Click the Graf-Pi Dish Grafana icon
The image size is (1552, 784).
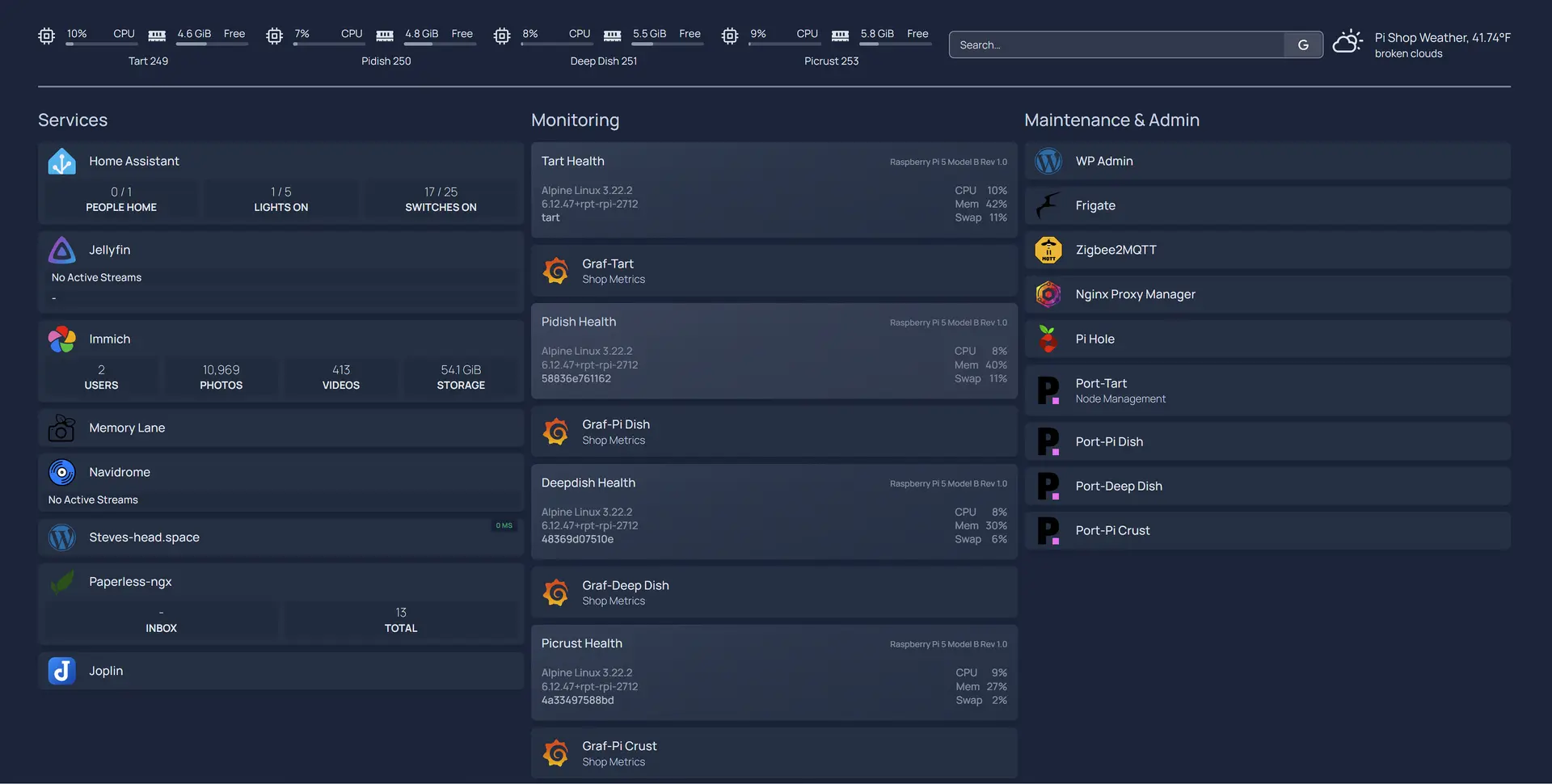pos(555,432)
